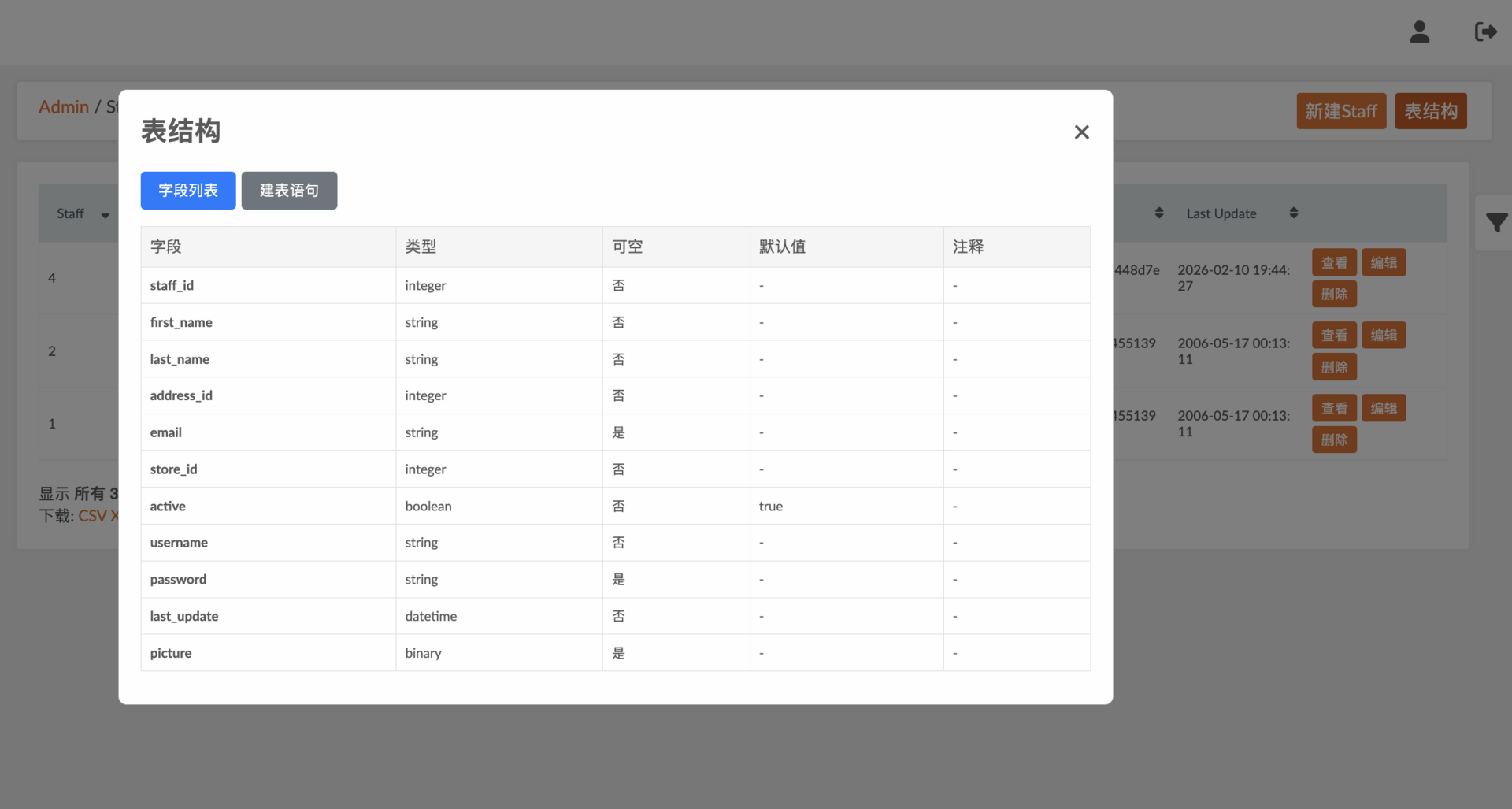
Task: Switch to the 建表语句 tab
Action: coord(289,191)
